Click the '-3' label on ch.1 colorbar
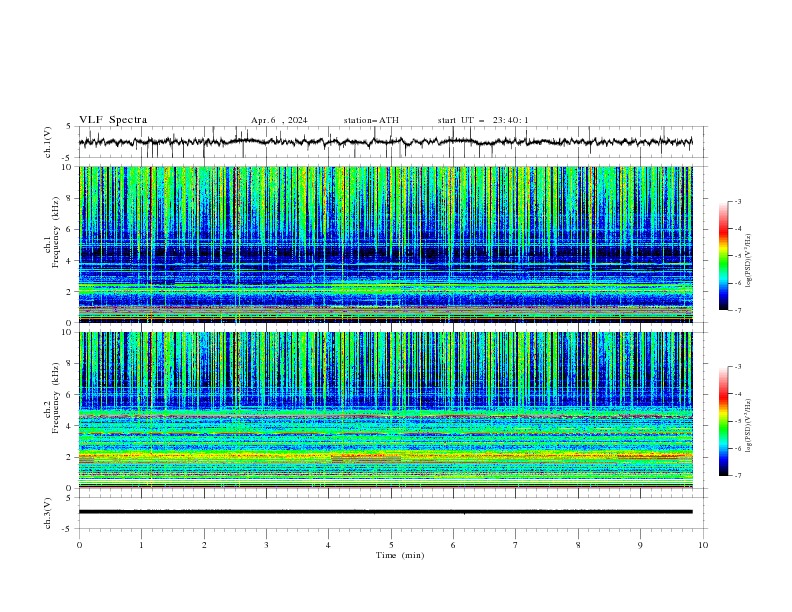The height and width of the screenshot is (612, 792). coord(738,201)
